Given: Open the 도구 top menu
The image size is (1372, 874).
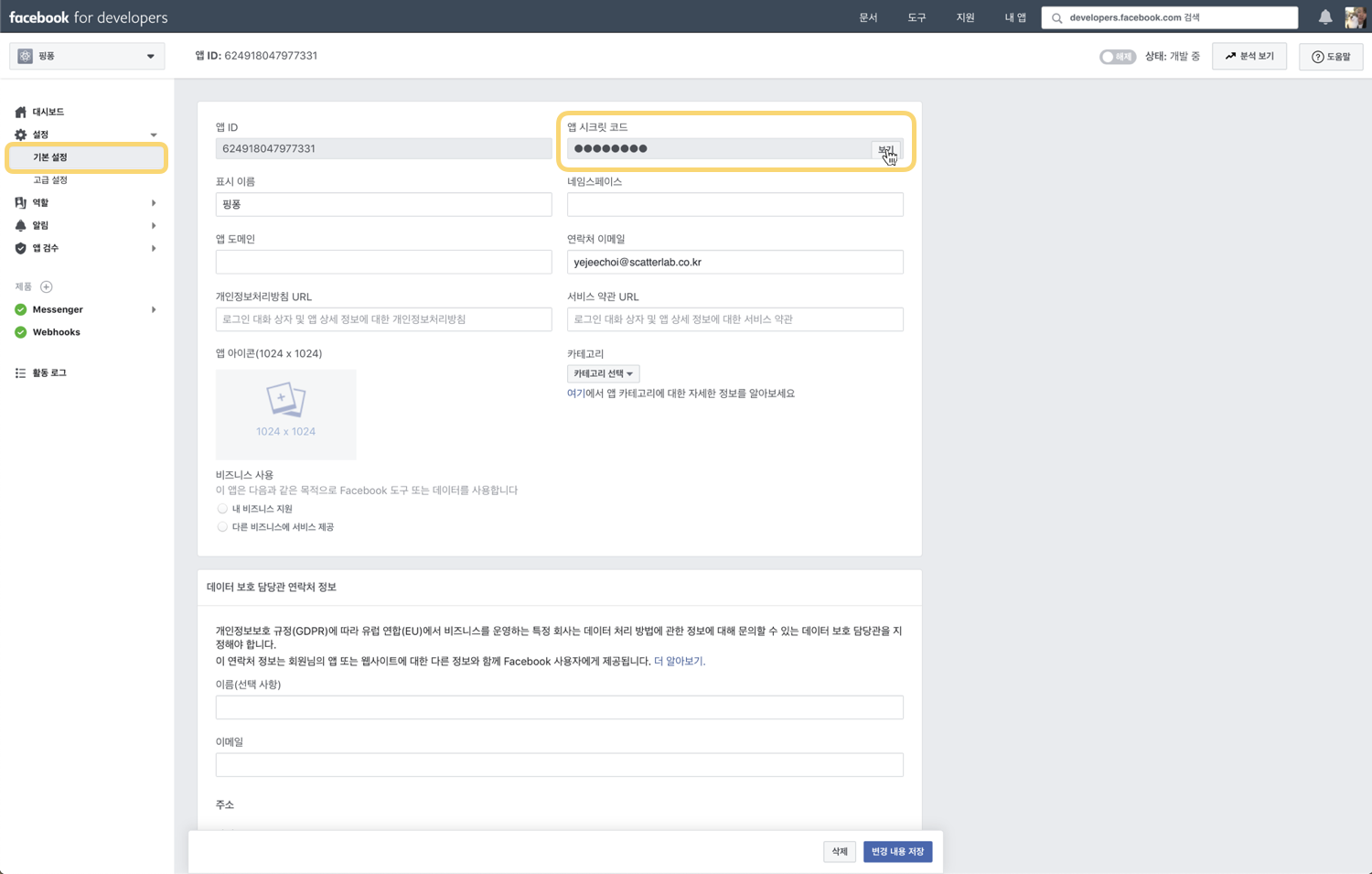Looking at the screenshot, I should click(916, 17).
